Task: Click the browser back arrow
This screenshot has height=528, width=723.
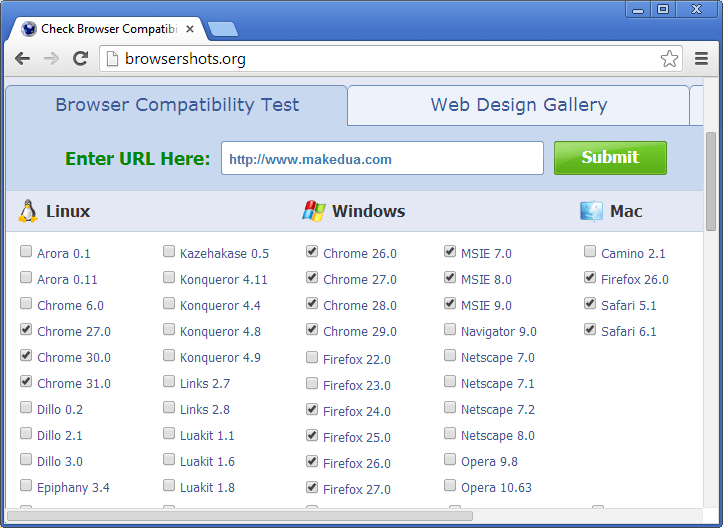Action: (x=22, y=59)
